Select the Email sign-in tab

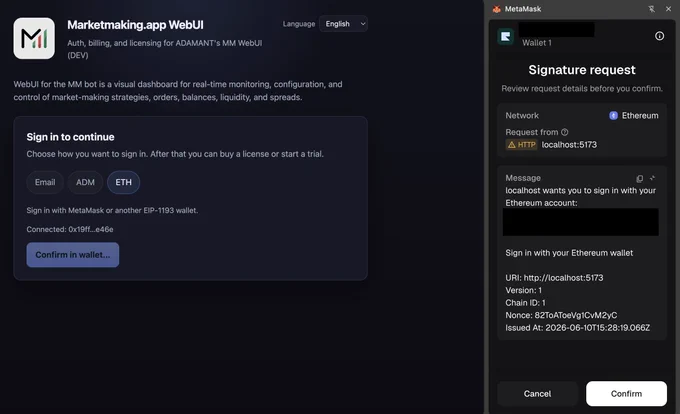coord(45,182)
